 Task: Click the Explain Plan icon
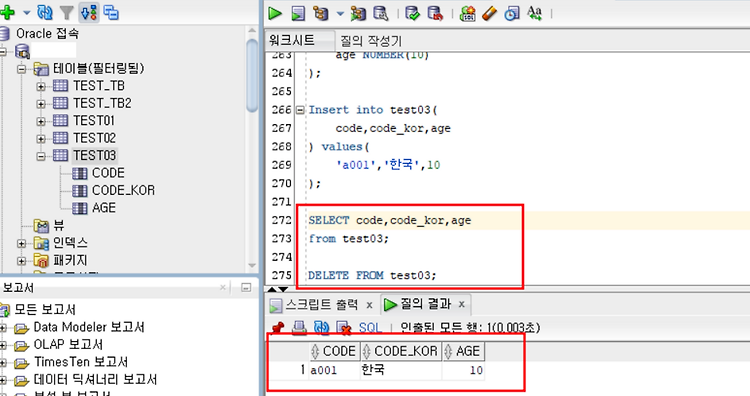[320, 13]
